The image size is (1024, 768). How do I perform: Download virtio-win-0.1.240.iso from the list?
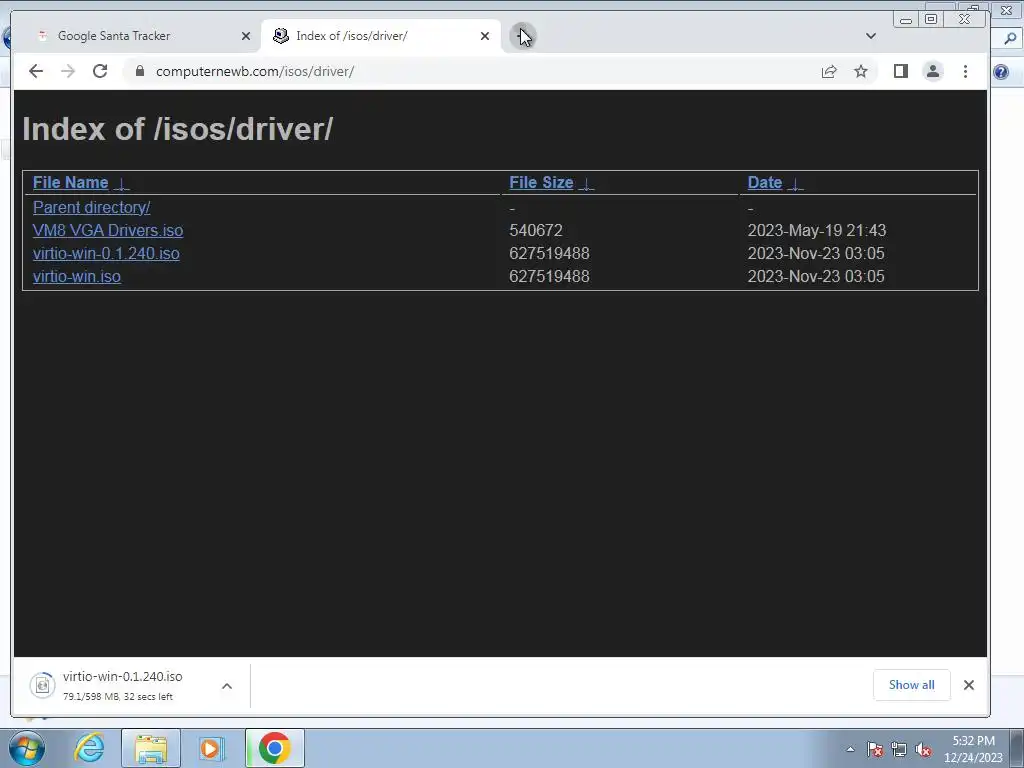(x=106, y=253)
